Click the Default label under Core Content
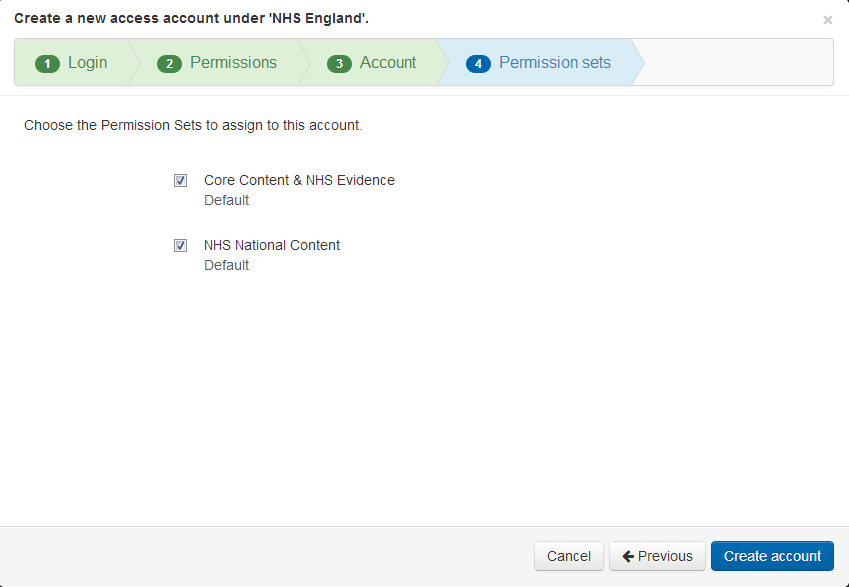Image resolution: width=849 pixels, height=587 pixels. pos(226,200)
